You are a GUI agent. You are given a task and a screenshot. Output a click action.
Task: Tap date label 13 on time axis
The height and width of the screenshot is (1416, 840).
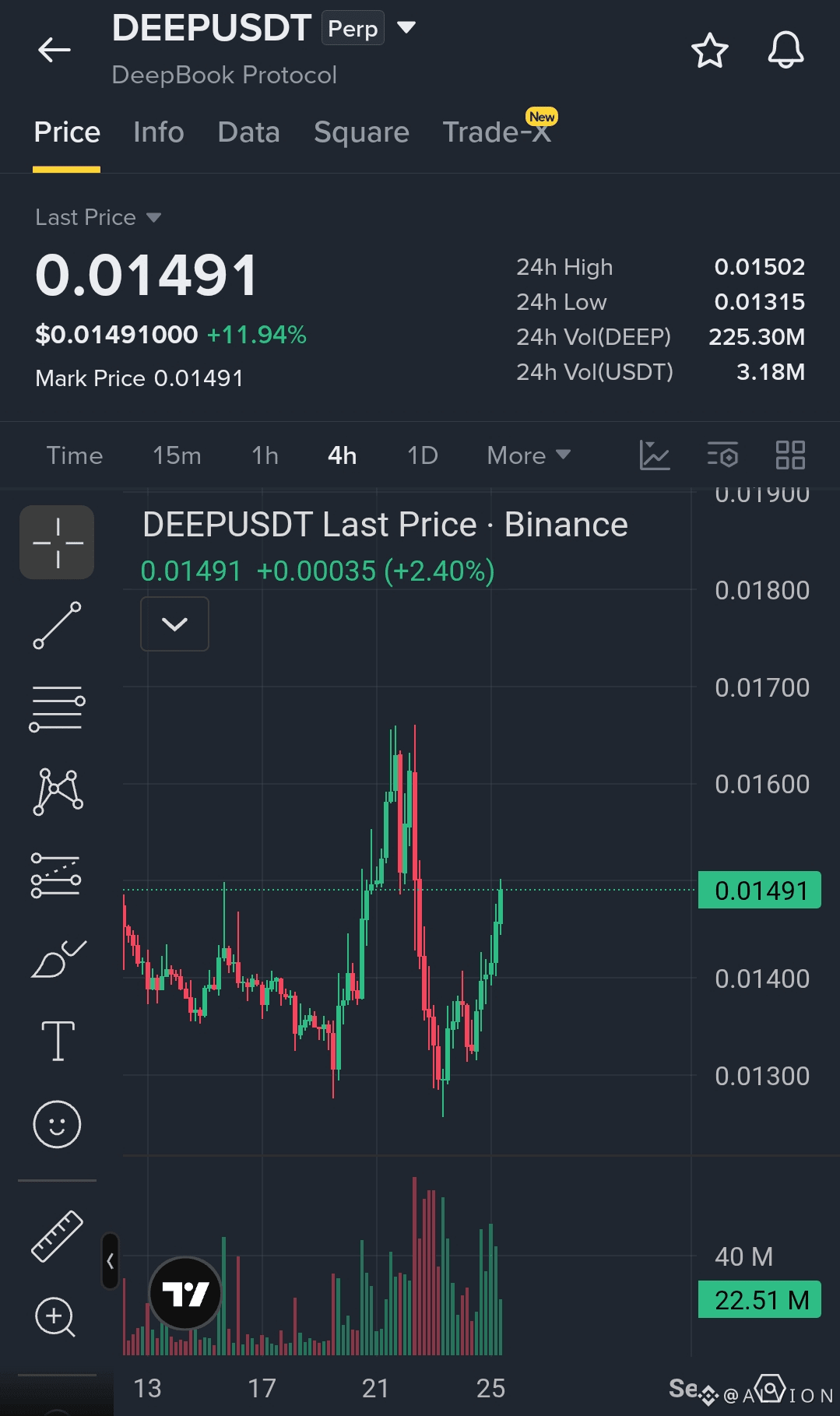click(x=147, y=1388)
